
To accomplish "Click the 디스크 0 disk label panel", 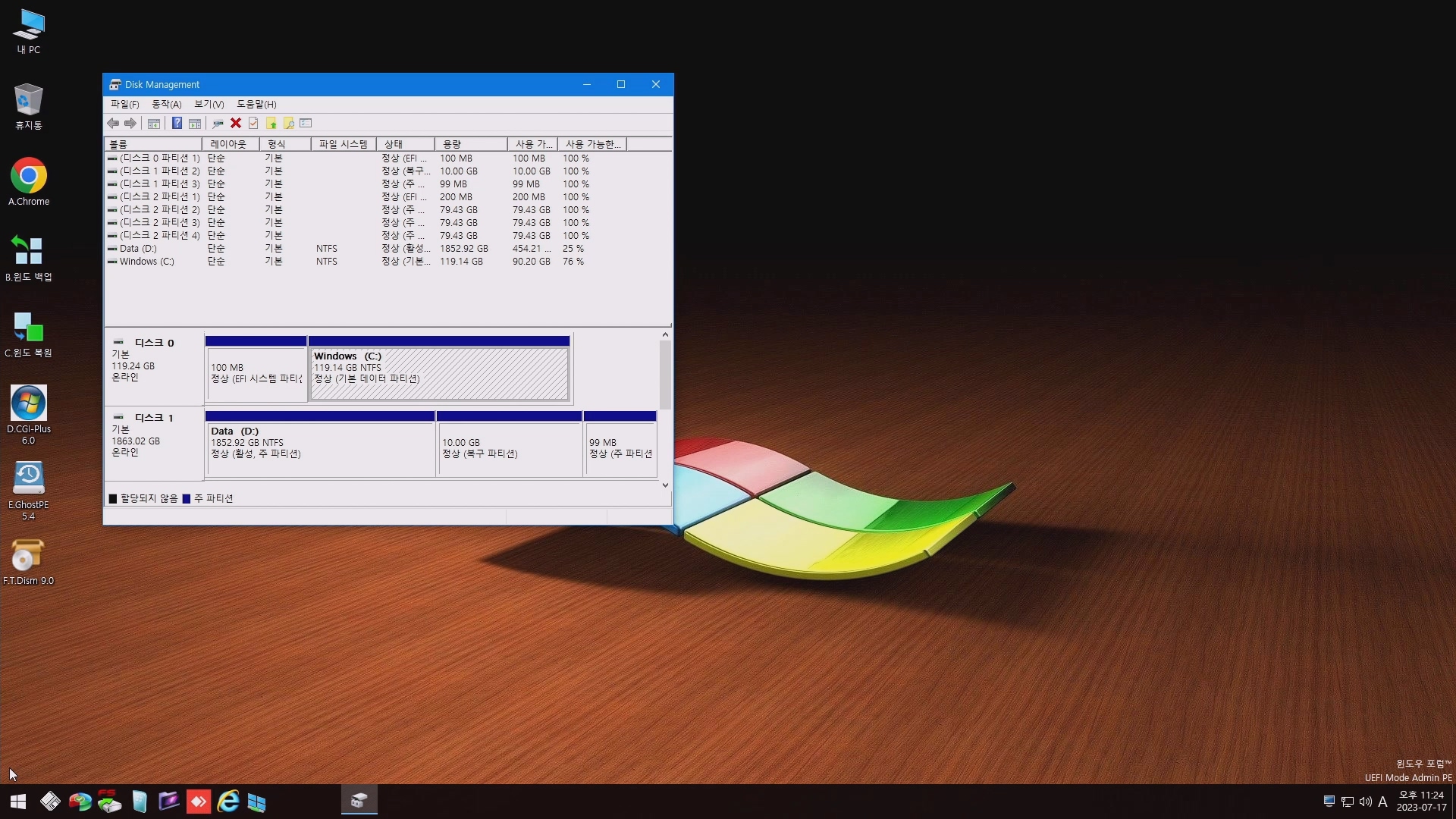I will tap(154, 368).
